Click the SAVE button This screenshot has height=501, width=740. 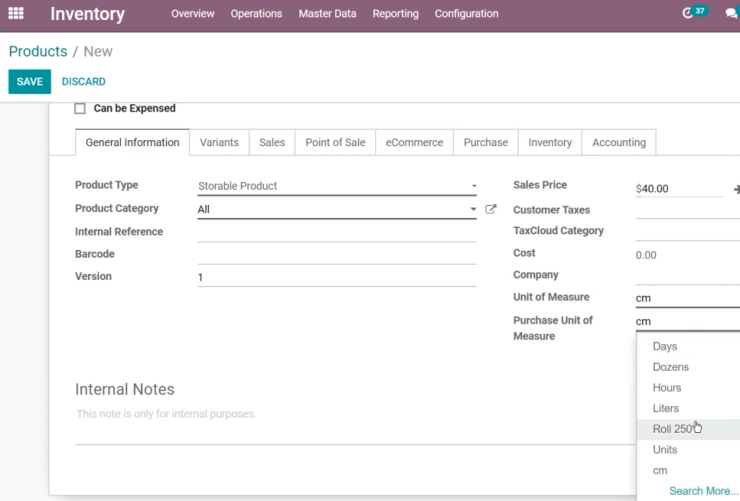tap(30, 82)
